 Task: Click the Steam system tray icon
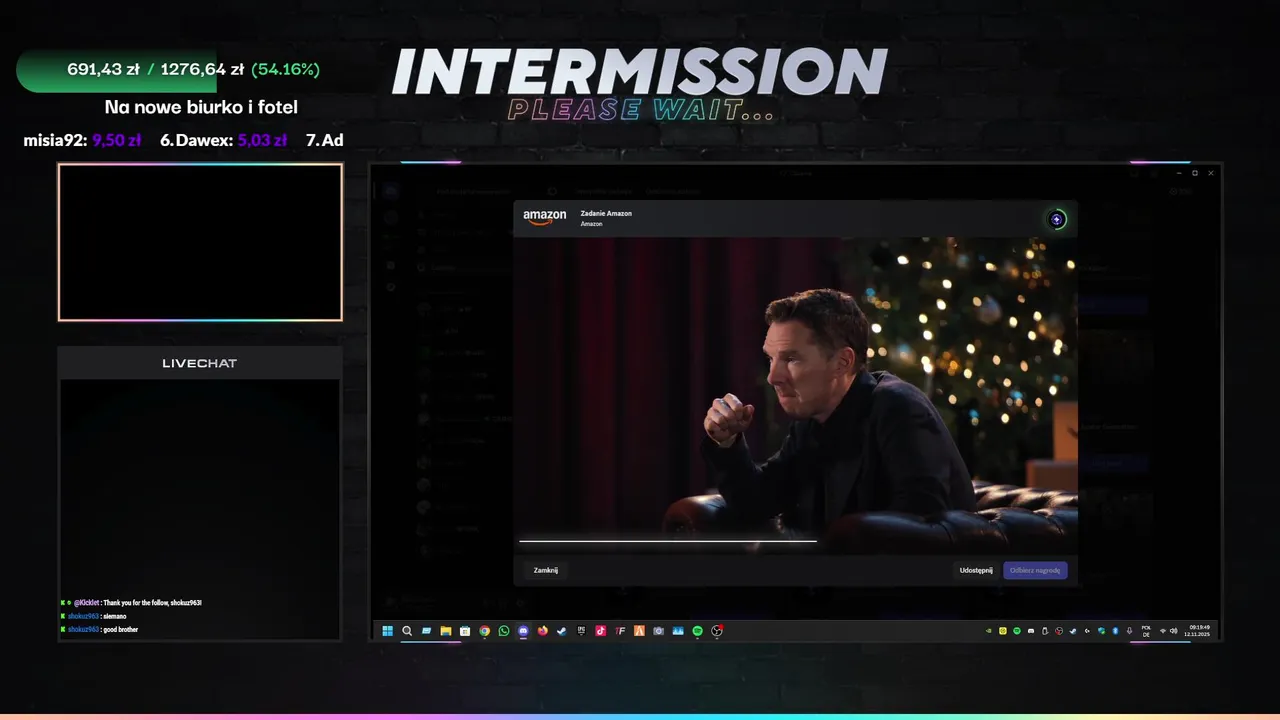click(1073, 631)
